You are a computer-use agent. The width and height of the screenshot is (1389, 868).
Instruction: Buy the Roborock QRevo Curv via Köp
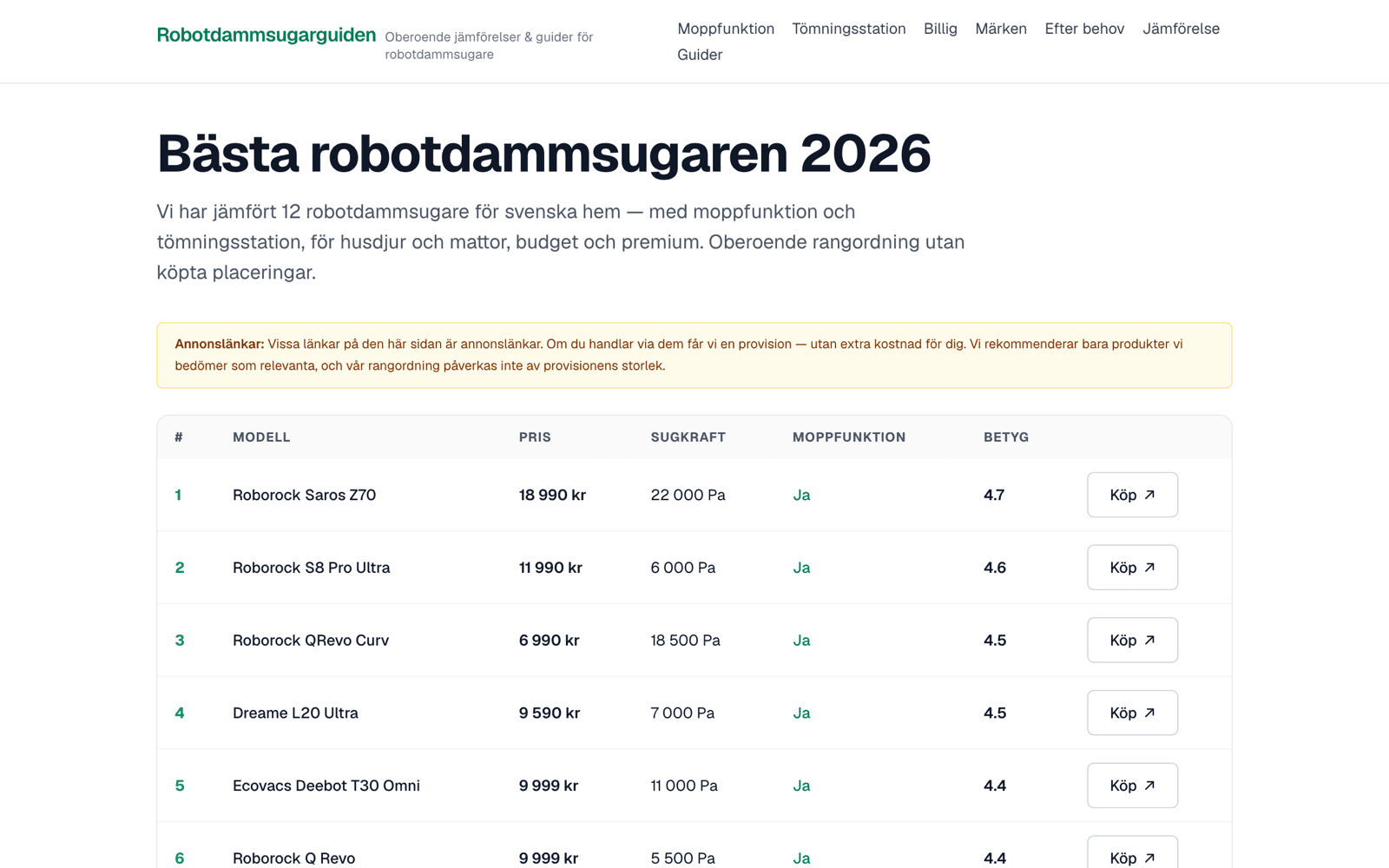(1132, 640)
